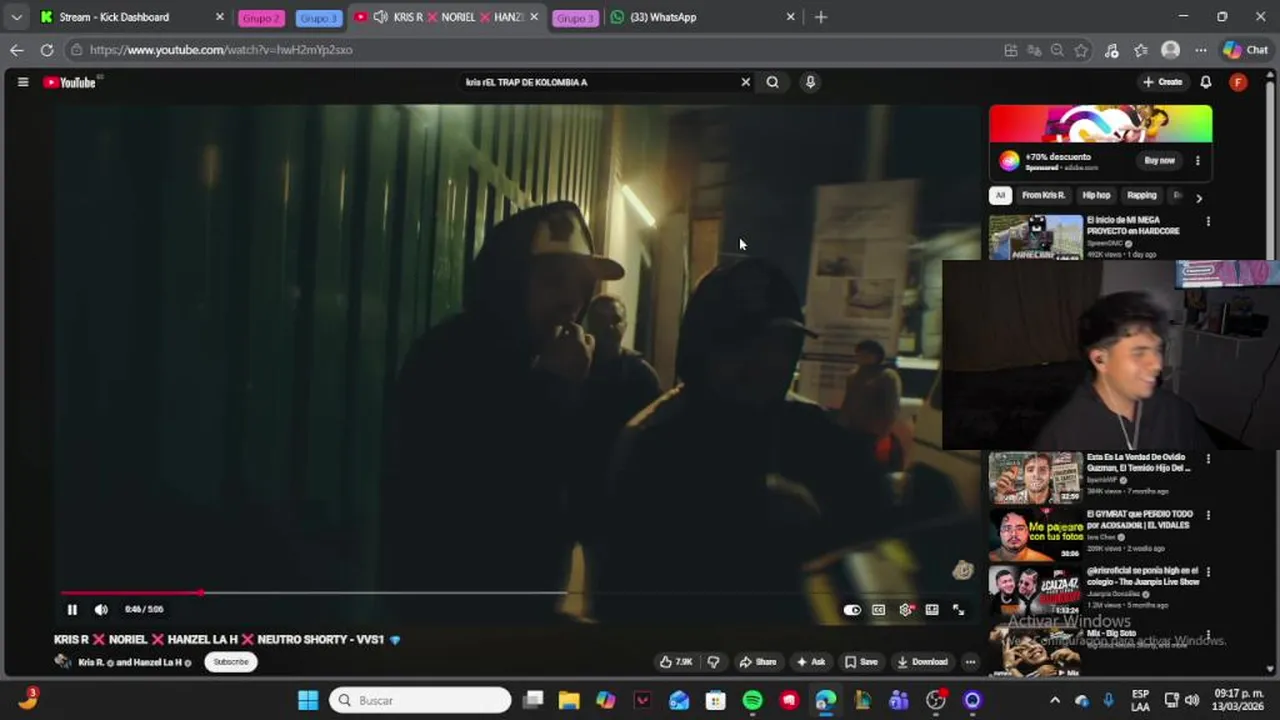Dislike the video
The width and height of the screenshot is (1280, 720).
pos(713,662)
